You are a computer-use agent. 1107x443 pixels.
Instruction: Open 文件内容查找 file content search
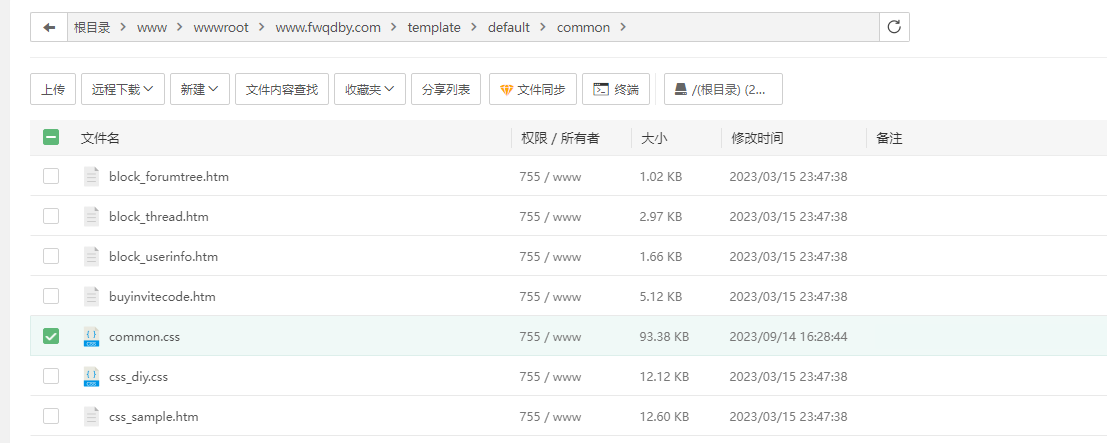pyautogui.click(x=281, y=89)
